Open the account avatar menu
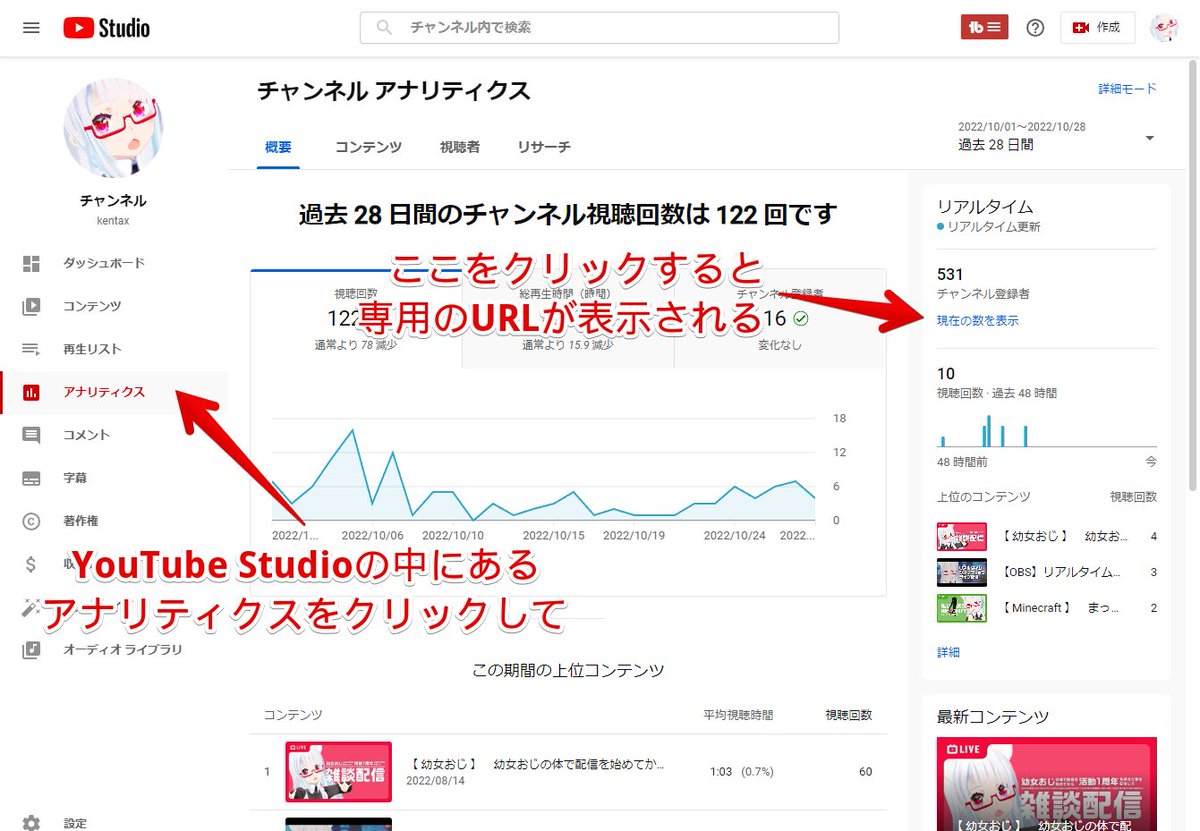1200x831 pixels. 1164,28
